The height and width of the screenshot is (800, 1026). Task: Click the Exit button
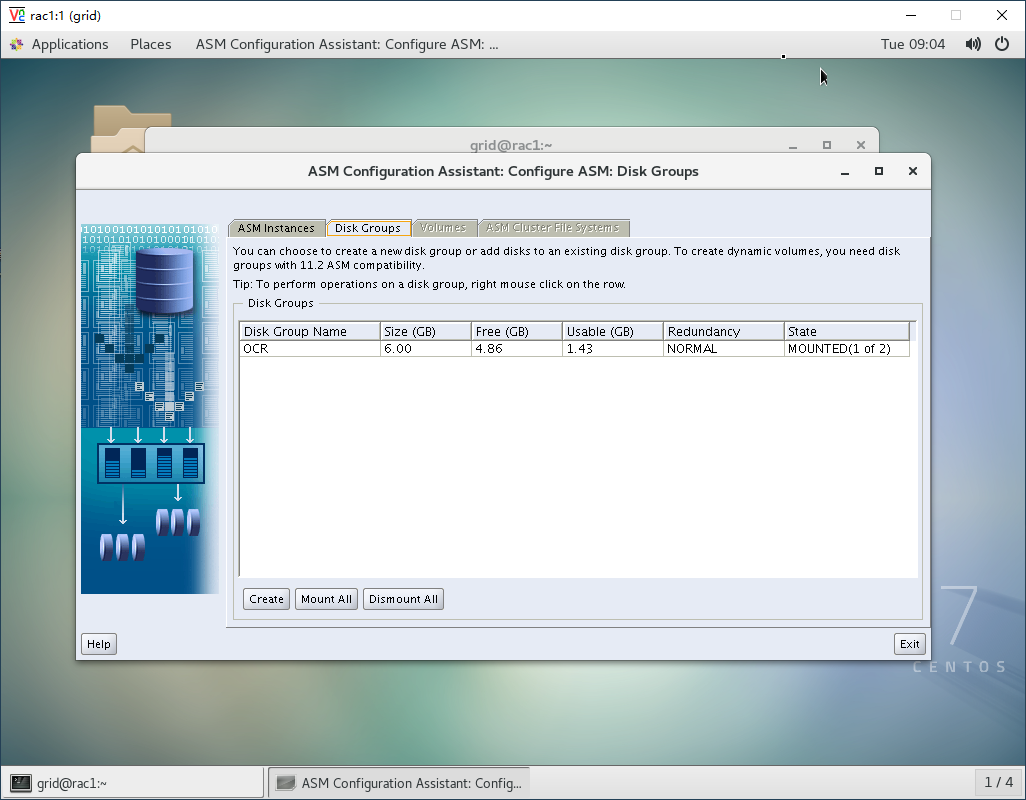click(x=910, y=644)
